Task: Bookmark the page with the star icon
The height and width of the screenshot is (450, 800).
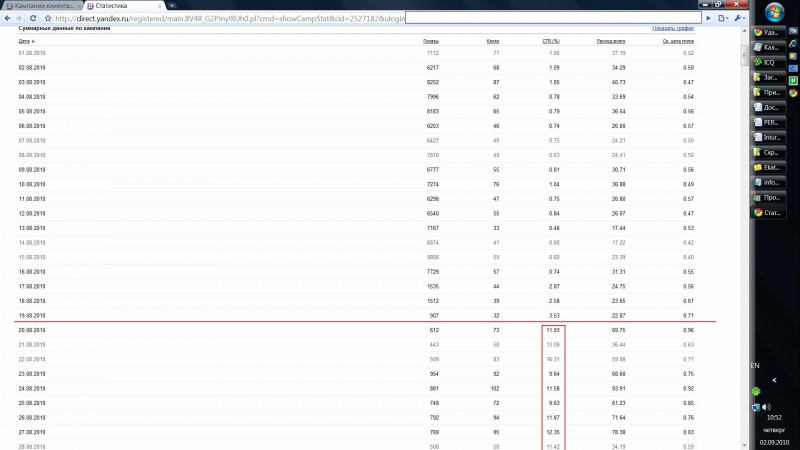Action: (x=47, y=18)
